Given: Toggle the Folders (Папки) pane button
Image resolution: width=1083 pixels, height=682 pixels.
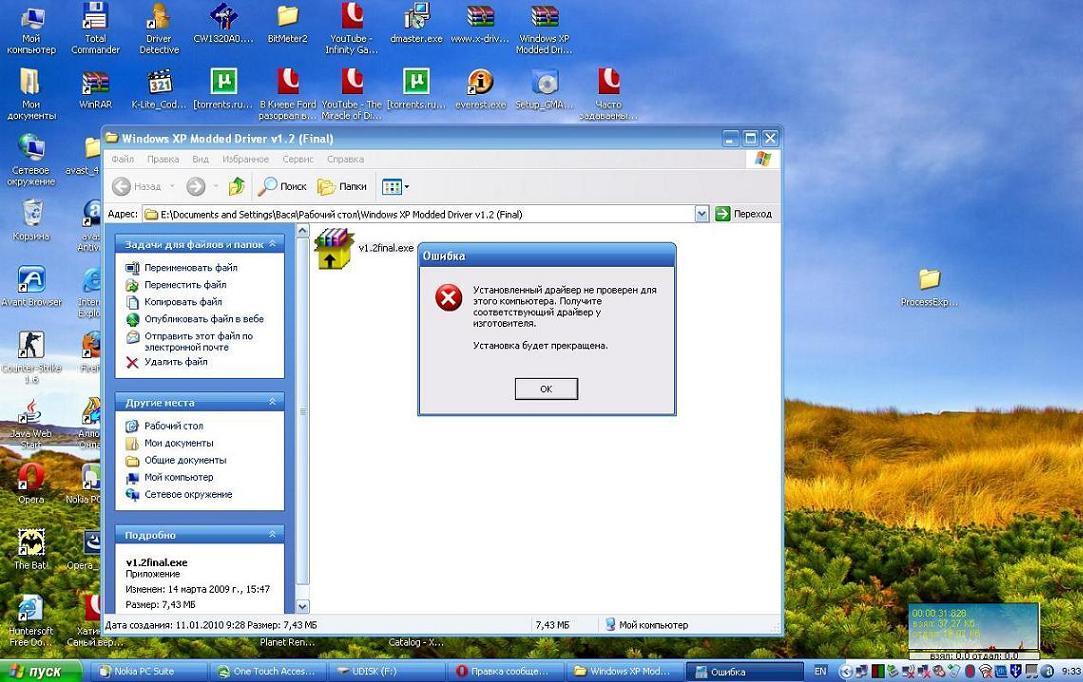Looking at the screenshot, I should point(342,186).
